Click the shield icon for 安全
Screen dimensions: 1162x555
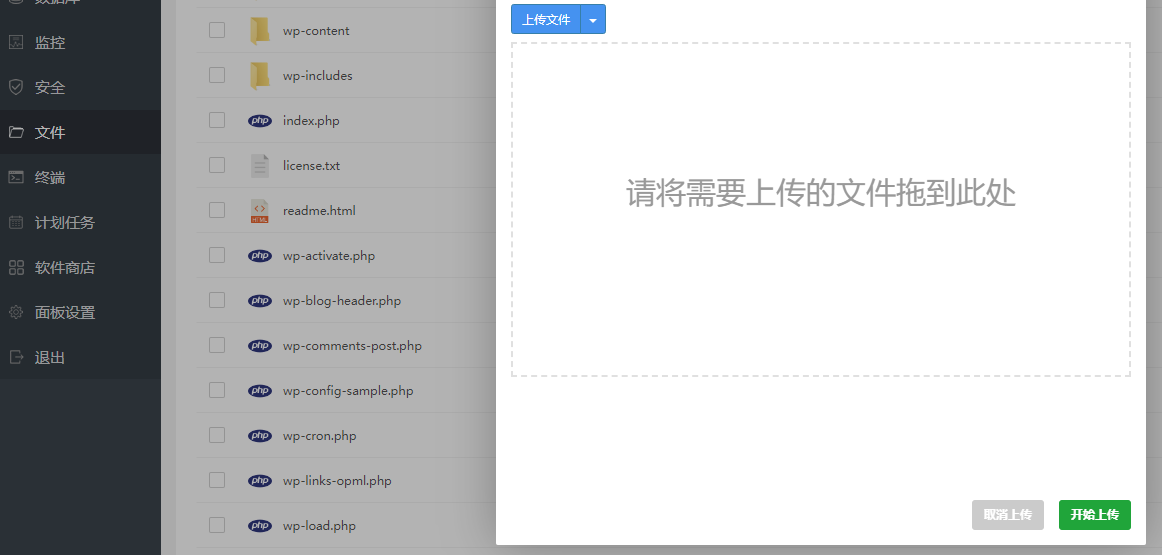coord(16,88)
